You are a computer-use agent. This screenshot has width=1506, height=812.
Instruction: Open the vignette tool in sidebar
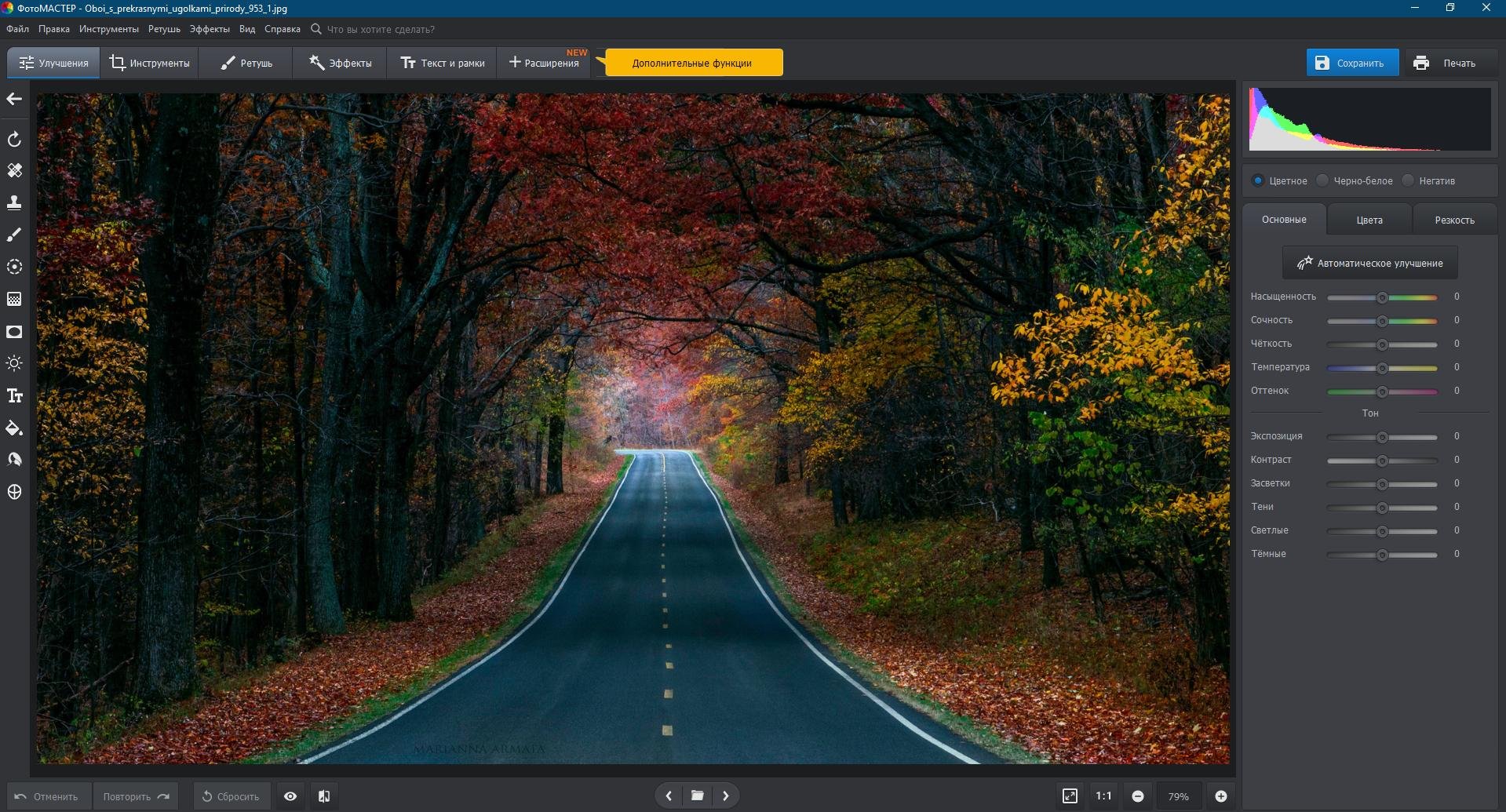[x=14, y=332]
